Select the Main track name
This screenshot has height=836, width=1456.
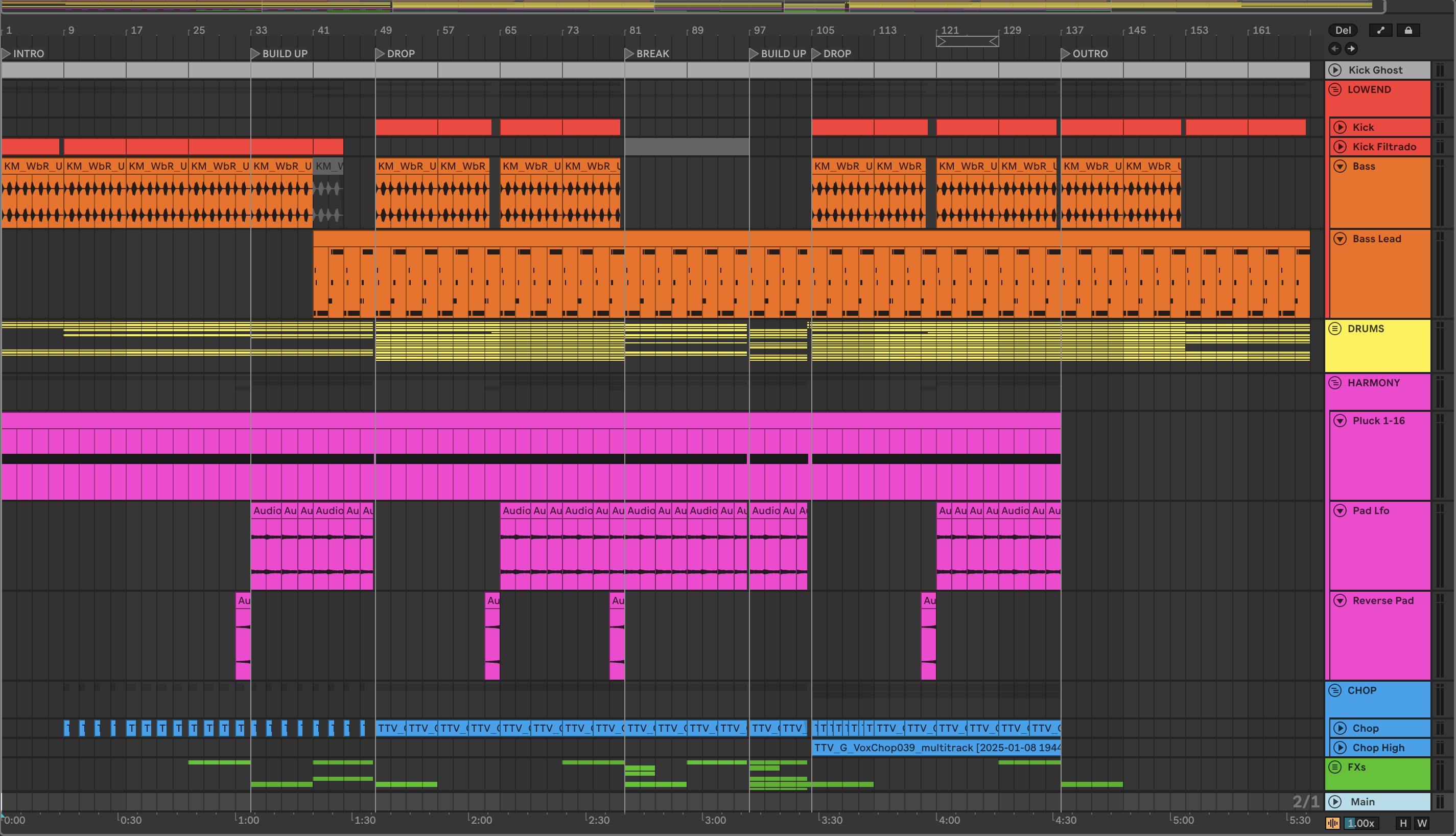point(1363,802)
